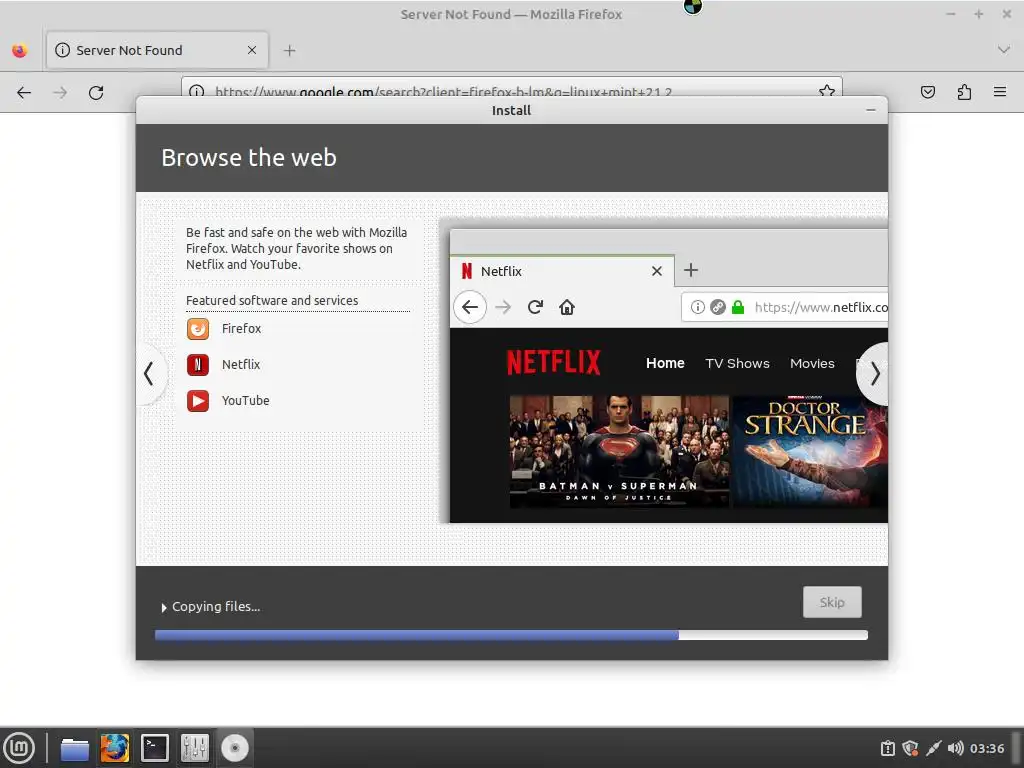Click the YouTube featured software icon

[198, 400]
